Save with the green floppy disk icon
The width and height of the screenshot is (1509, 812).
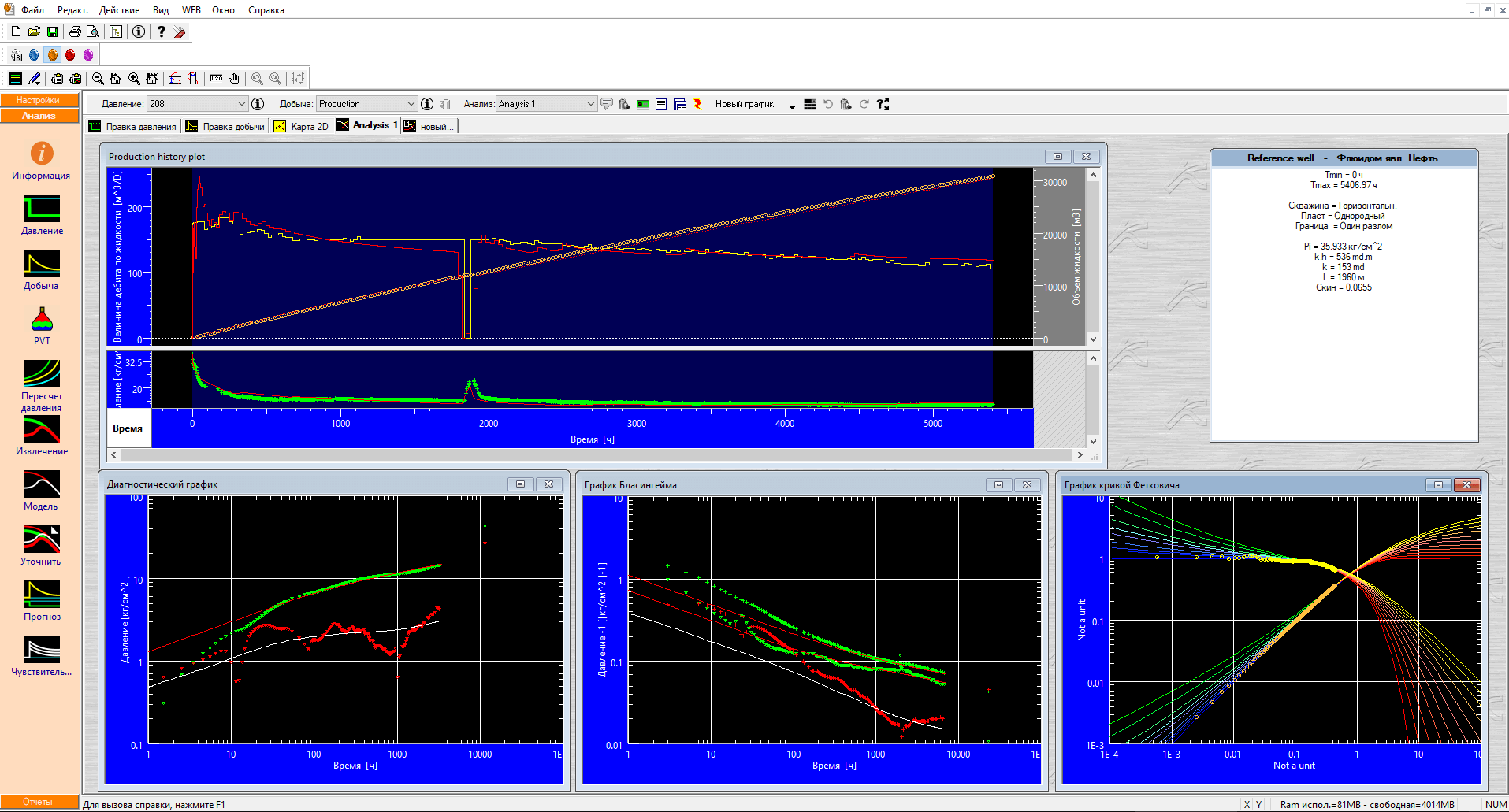tap(52, 32)
